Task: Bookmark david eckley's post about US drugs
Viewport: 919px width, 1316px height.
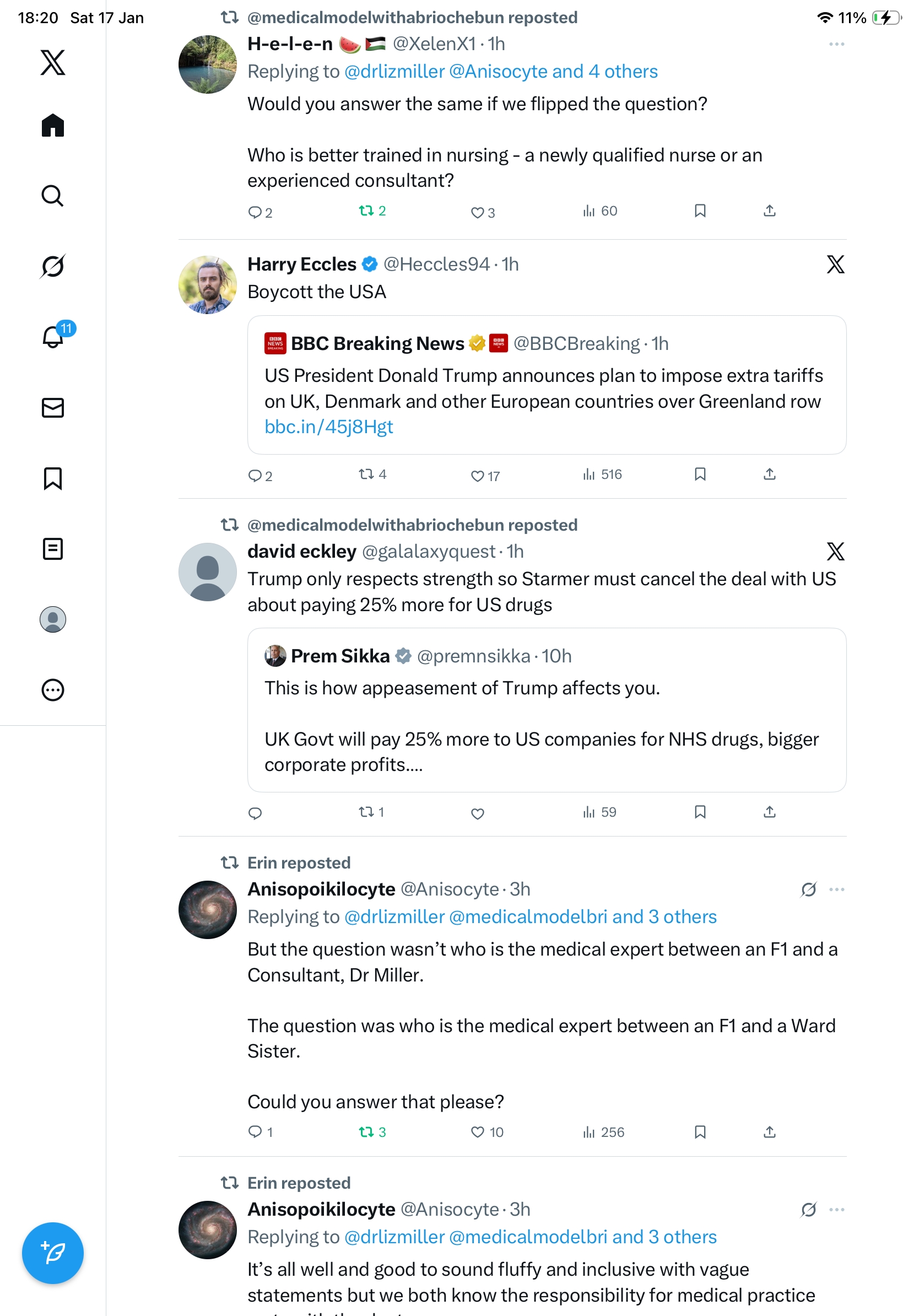Action: (700, 812)
